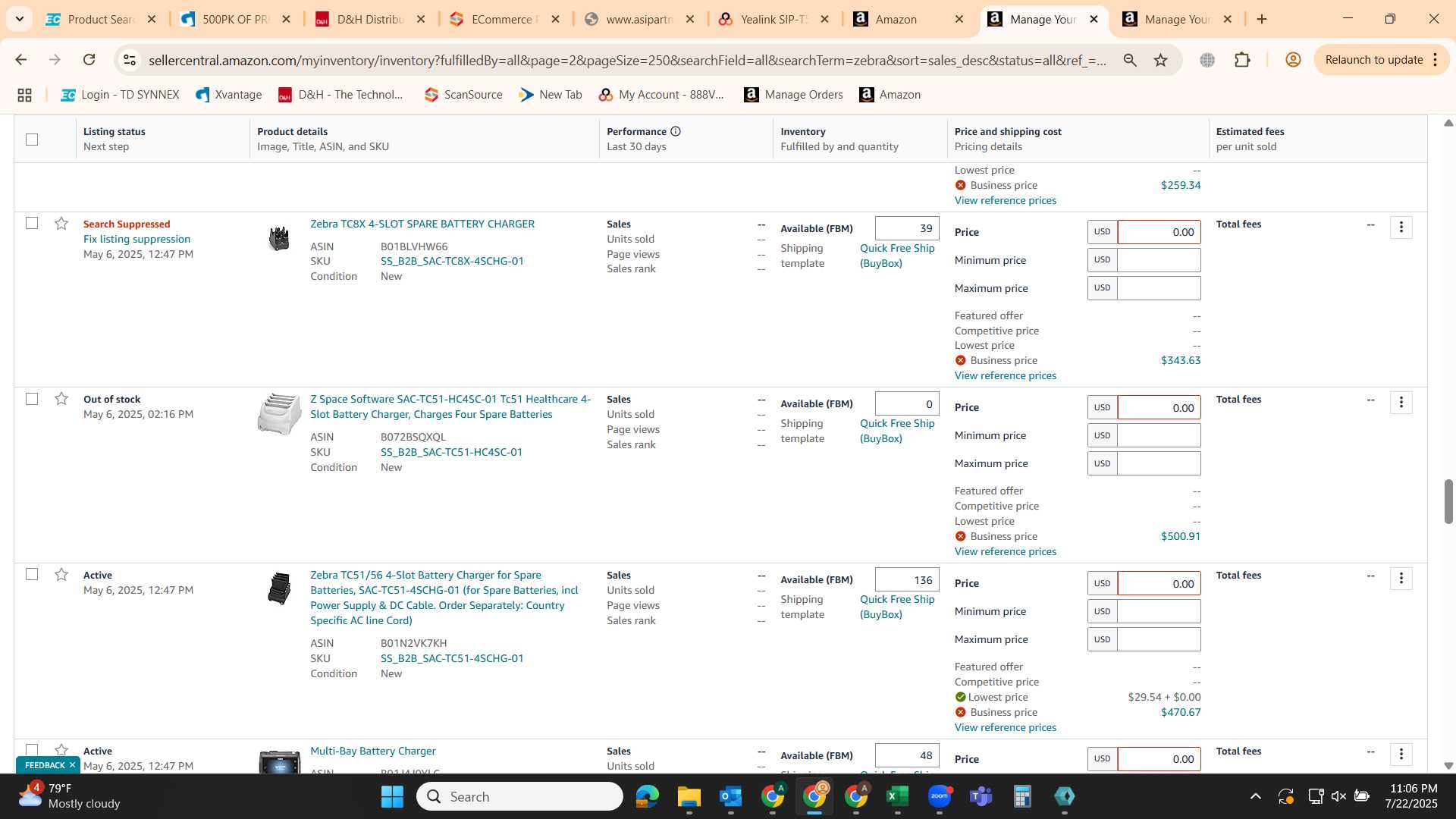1456x819 pixels.
Task: Favorite the Zebra TC51/56 listing star
Action: coord(61,575)
